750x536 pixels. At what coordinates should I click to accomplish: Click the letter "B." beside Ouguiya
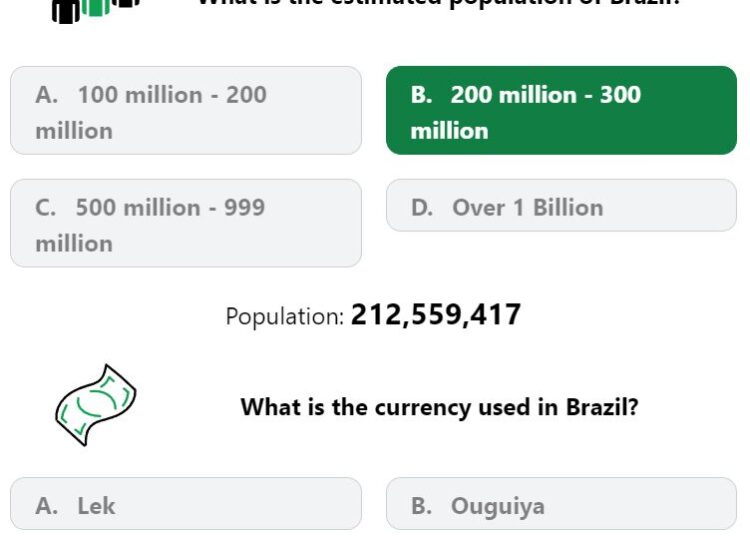[421, 506]
